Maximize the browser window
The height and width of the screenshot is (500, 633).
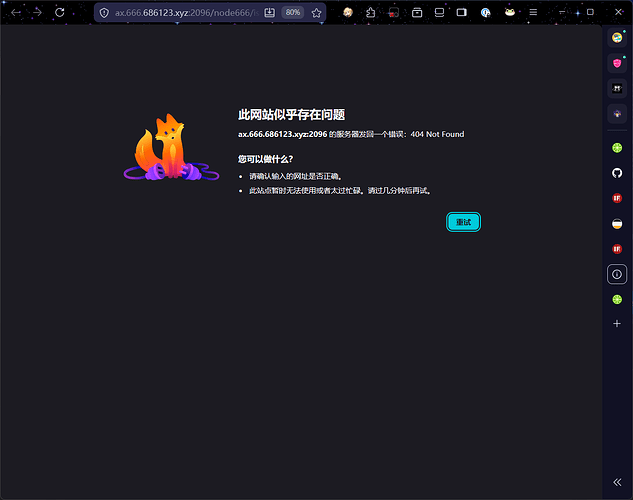pyautogui.click(x=590, y=12)
